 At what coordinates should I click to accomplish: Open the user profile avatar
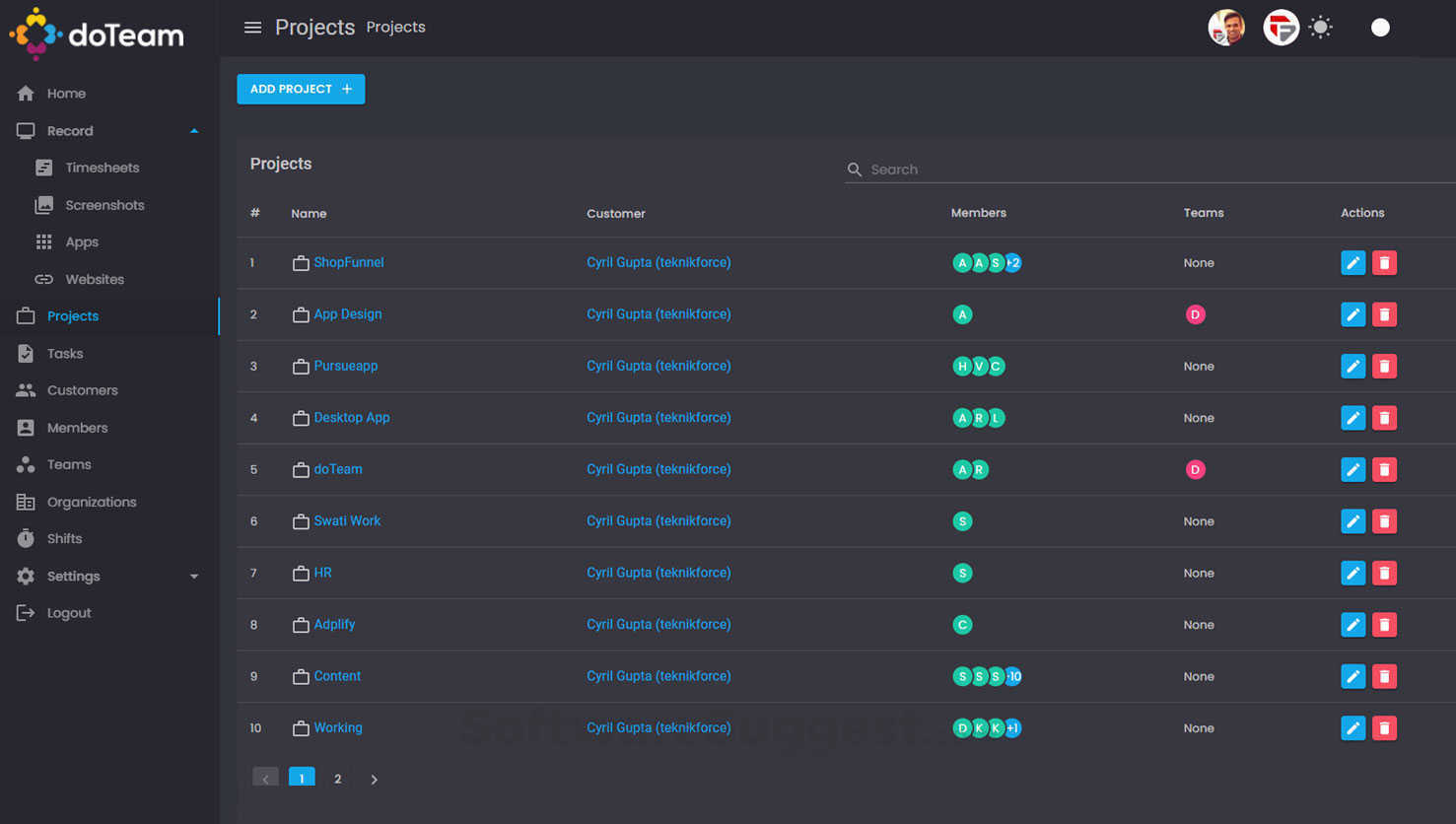1226,28
